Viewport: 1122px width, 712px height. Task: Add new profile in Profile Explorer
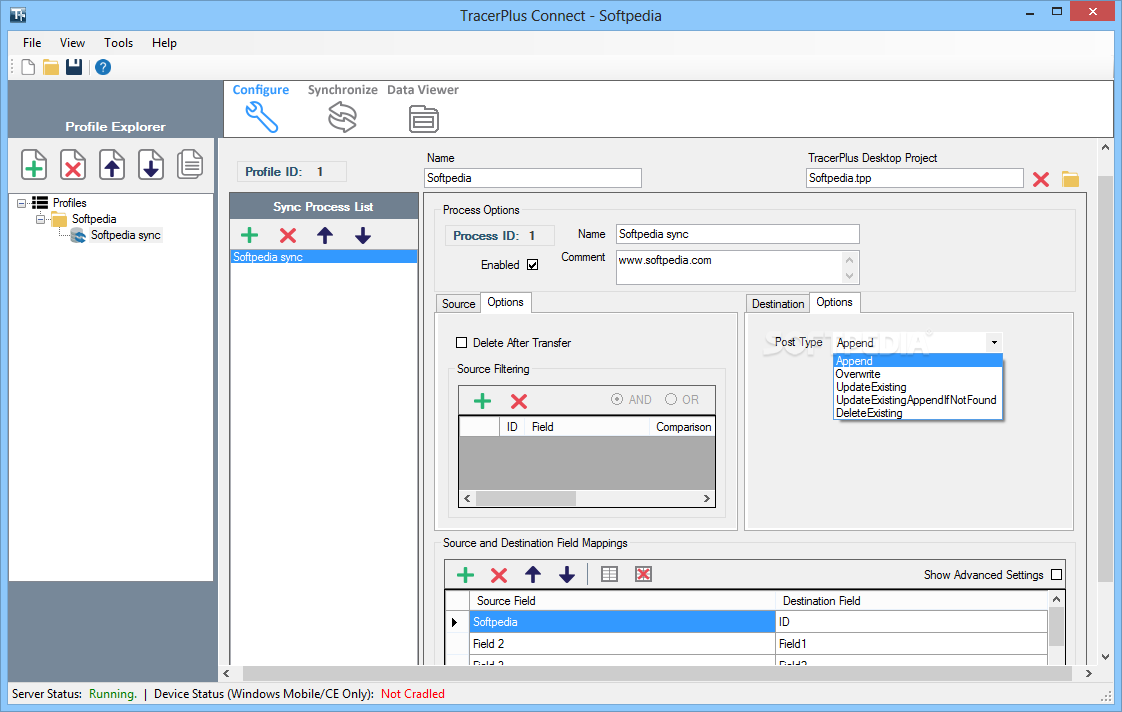click(34, 165)
